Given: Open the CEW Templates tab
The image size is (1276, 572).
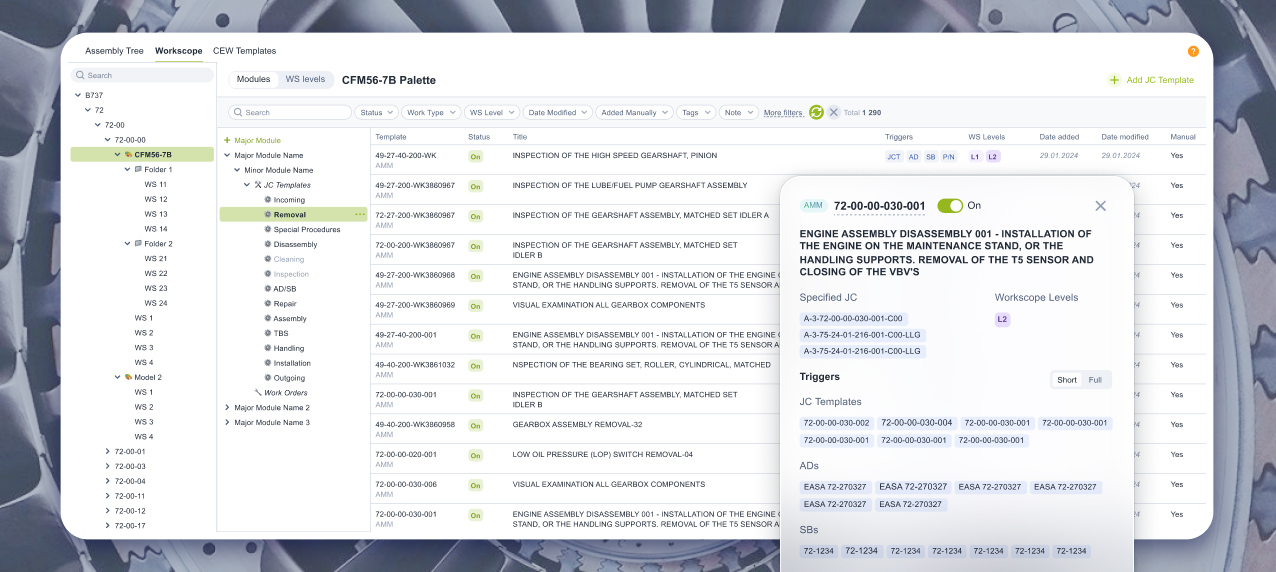Looking at the screenshot, I should tap(244, 51).
